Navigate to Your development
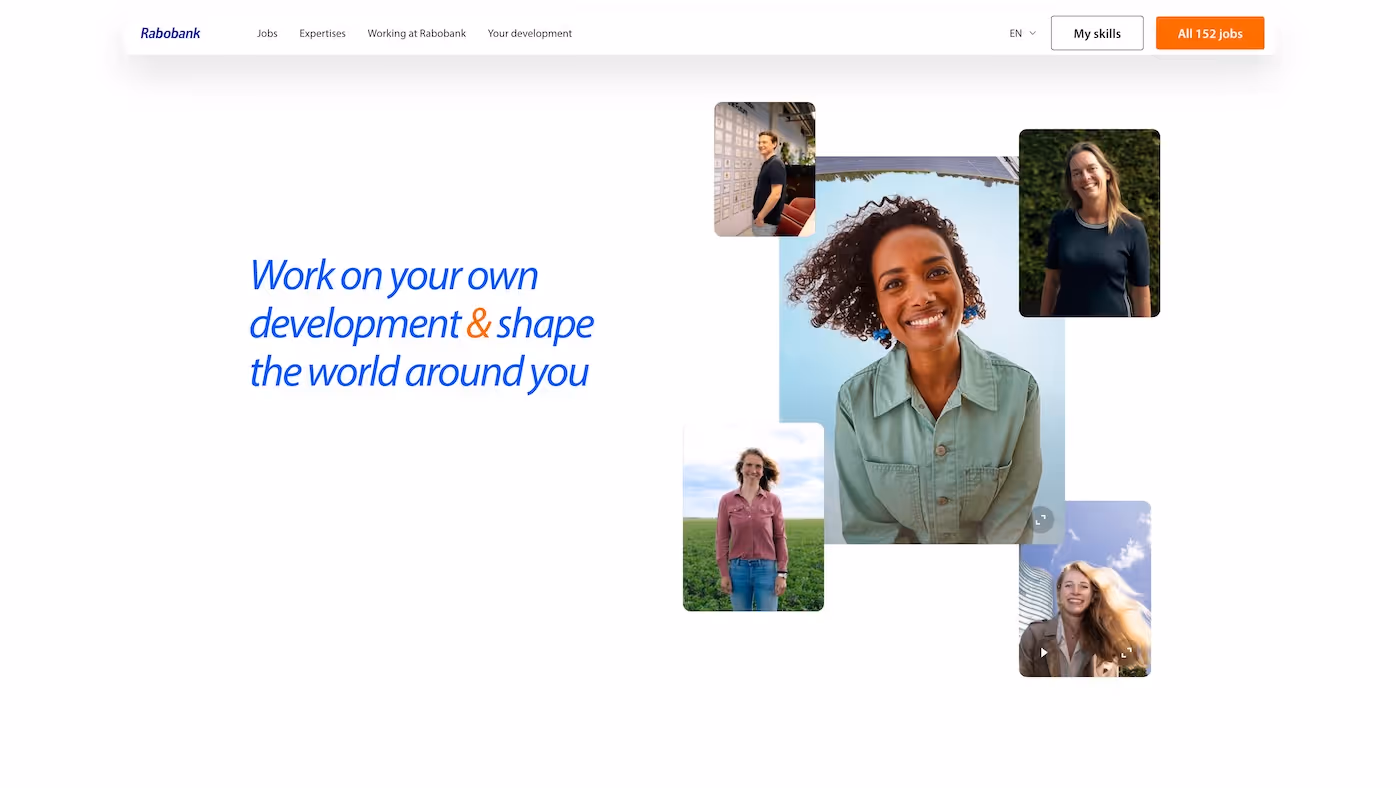 [530, 31]
